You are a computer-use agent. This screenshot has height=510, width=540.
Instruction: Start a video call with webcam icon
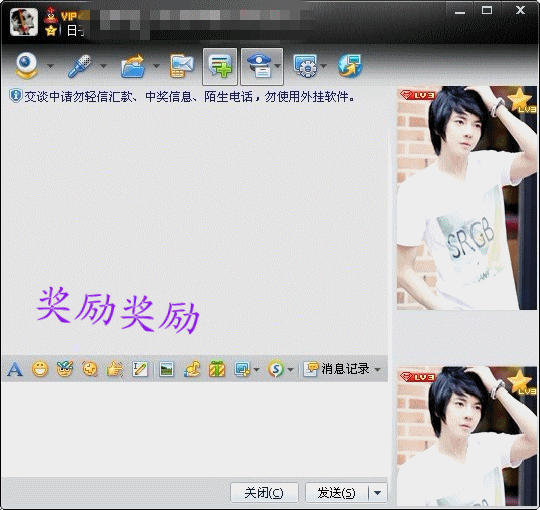click(26, 65)
